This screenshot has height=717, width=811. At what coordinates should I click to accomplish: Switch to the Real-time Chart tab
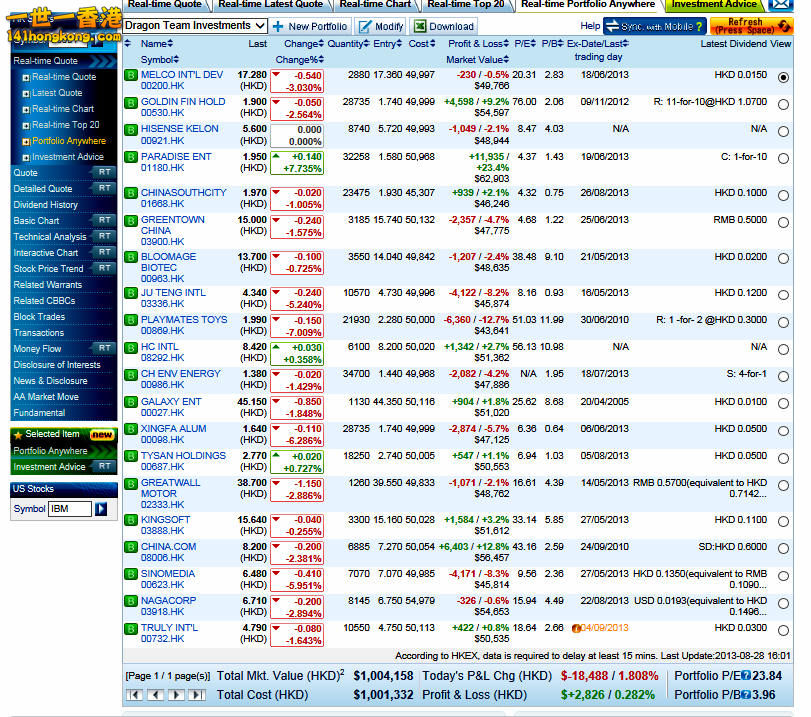pyautogui.click(x=375, y=5)
